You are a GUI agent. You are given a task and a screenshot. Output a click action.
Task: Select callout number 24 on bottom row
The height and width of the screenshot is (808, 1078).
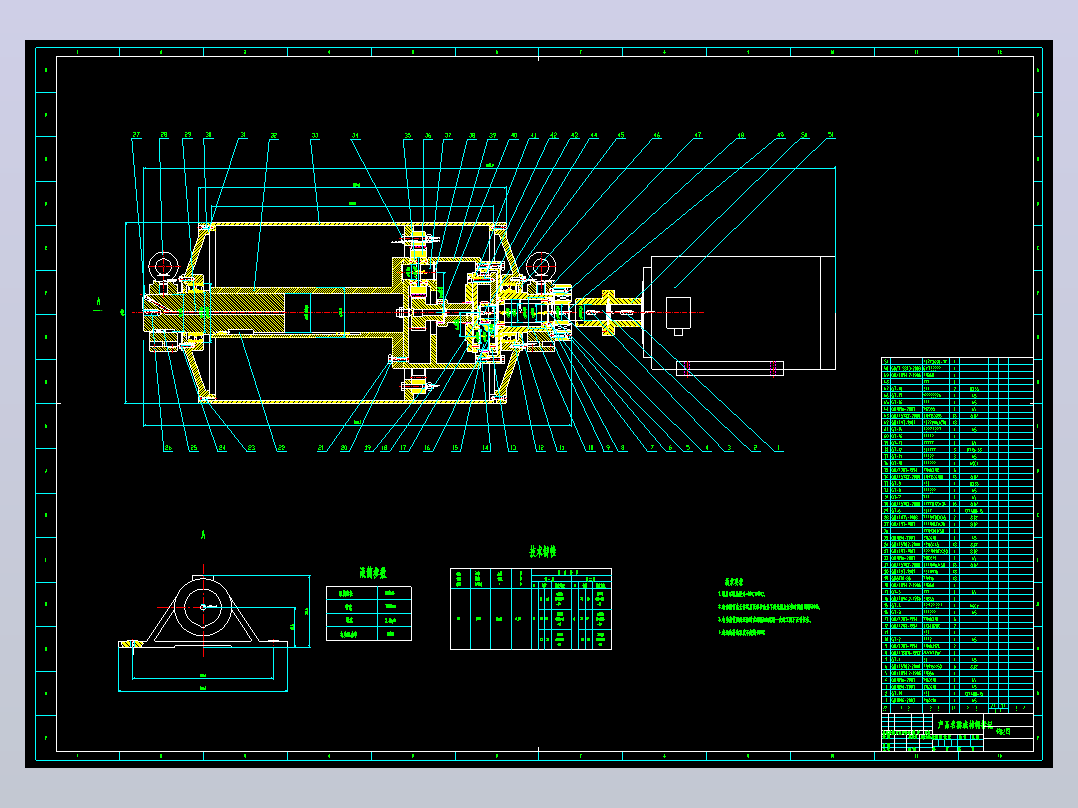point(221,448)
